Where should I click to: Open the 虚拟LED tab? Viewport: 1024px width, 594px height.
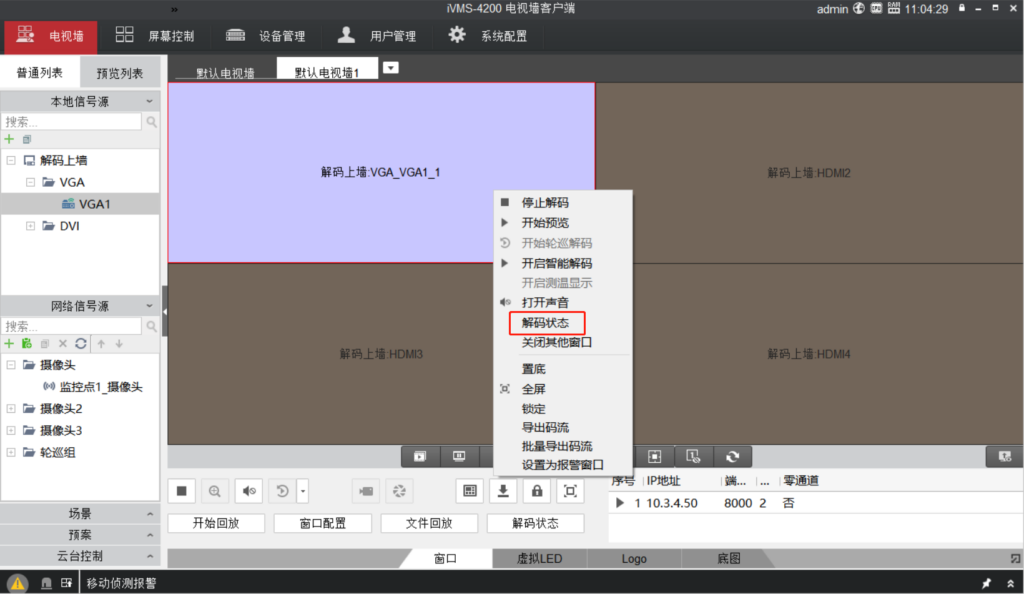pos(538,559)
